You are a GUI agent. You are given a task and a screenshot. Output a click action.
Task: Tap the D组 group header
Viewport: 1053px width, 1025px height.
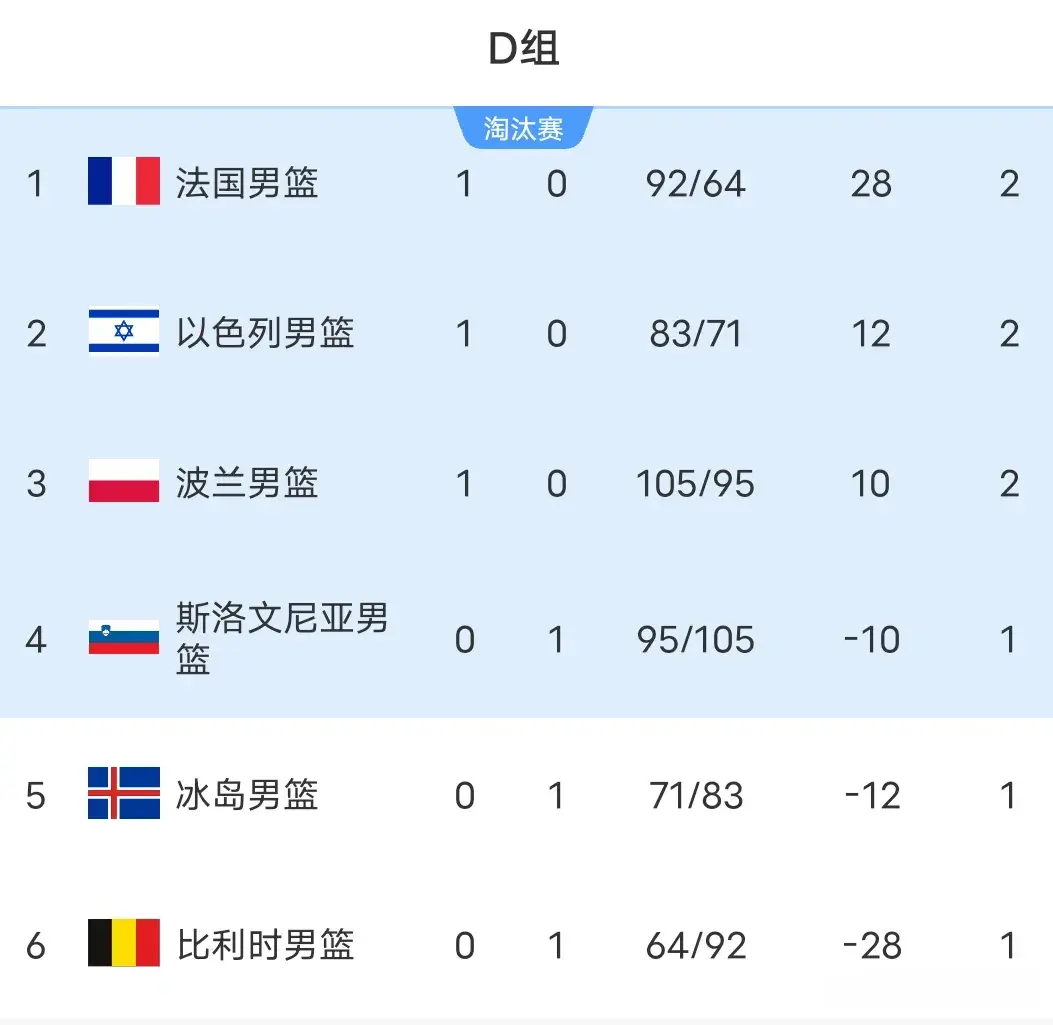click(x=524, y=49)
